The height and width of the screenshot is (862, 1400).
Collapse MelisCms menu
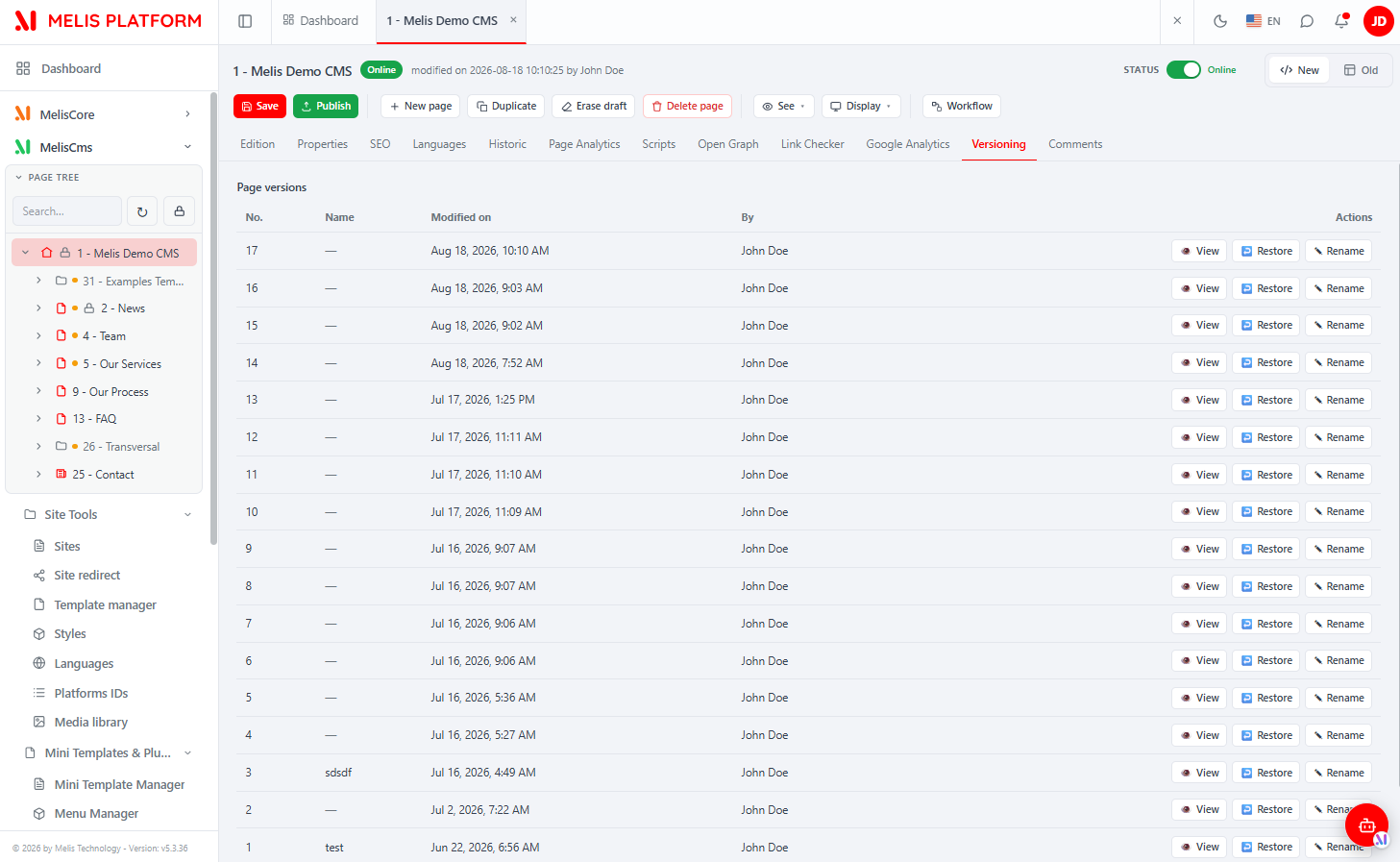pos(187,147)
